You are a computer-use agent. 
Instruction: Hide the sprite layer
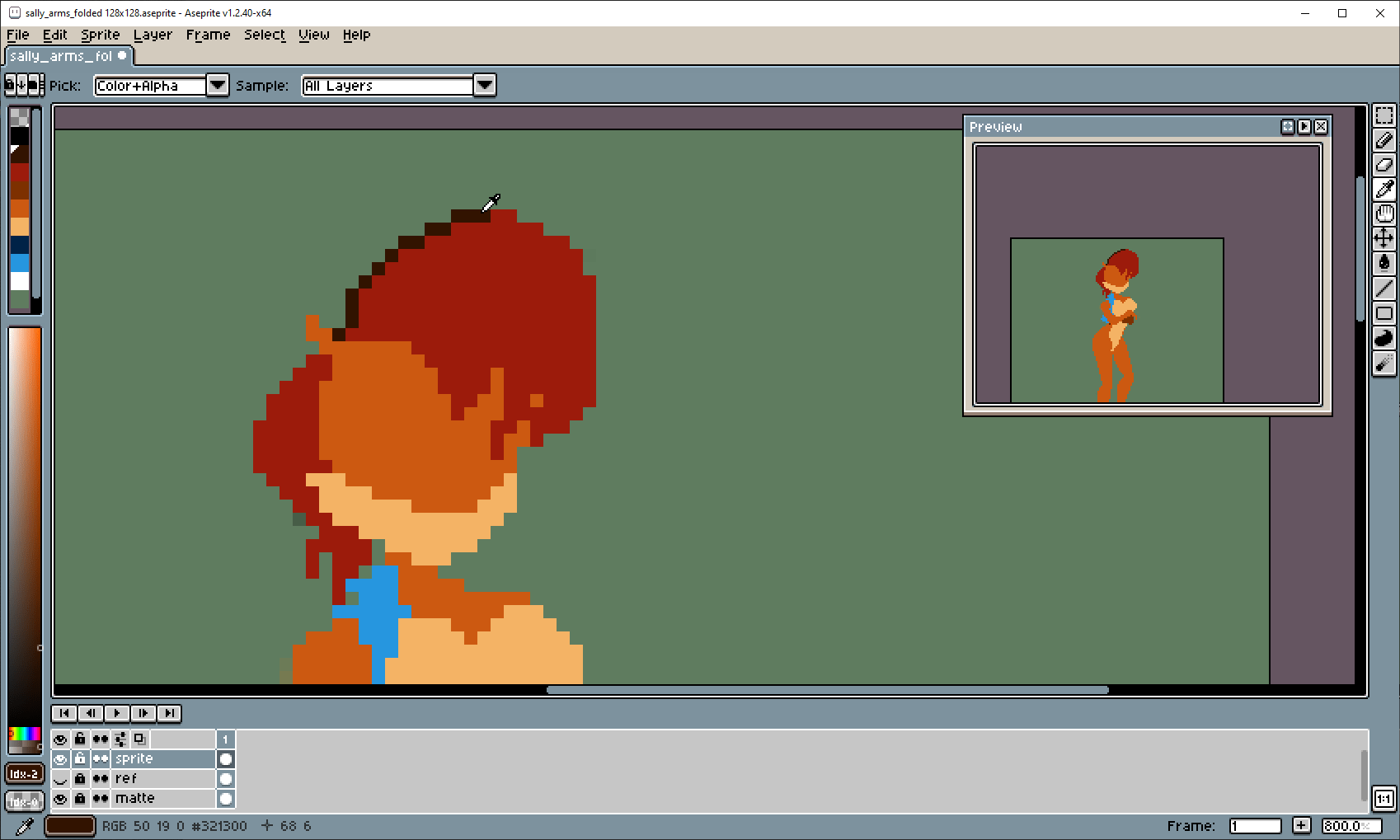[60, 759]
